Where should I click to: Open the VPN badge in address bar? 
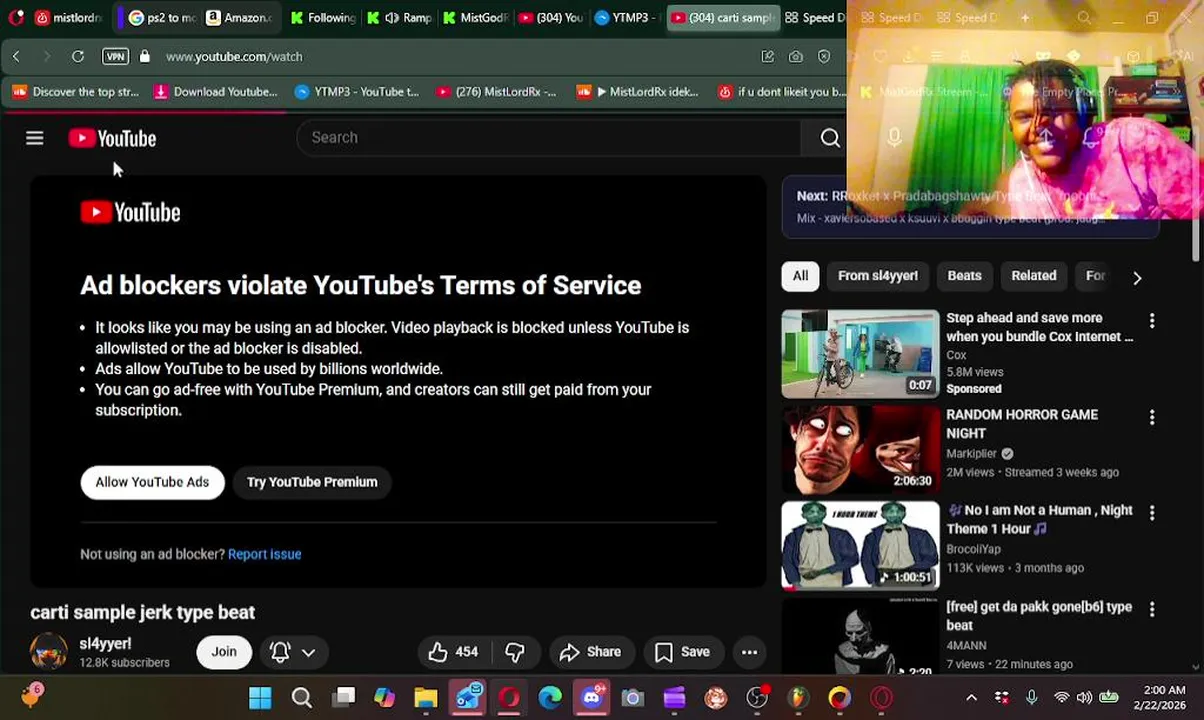tap(115, 57)
